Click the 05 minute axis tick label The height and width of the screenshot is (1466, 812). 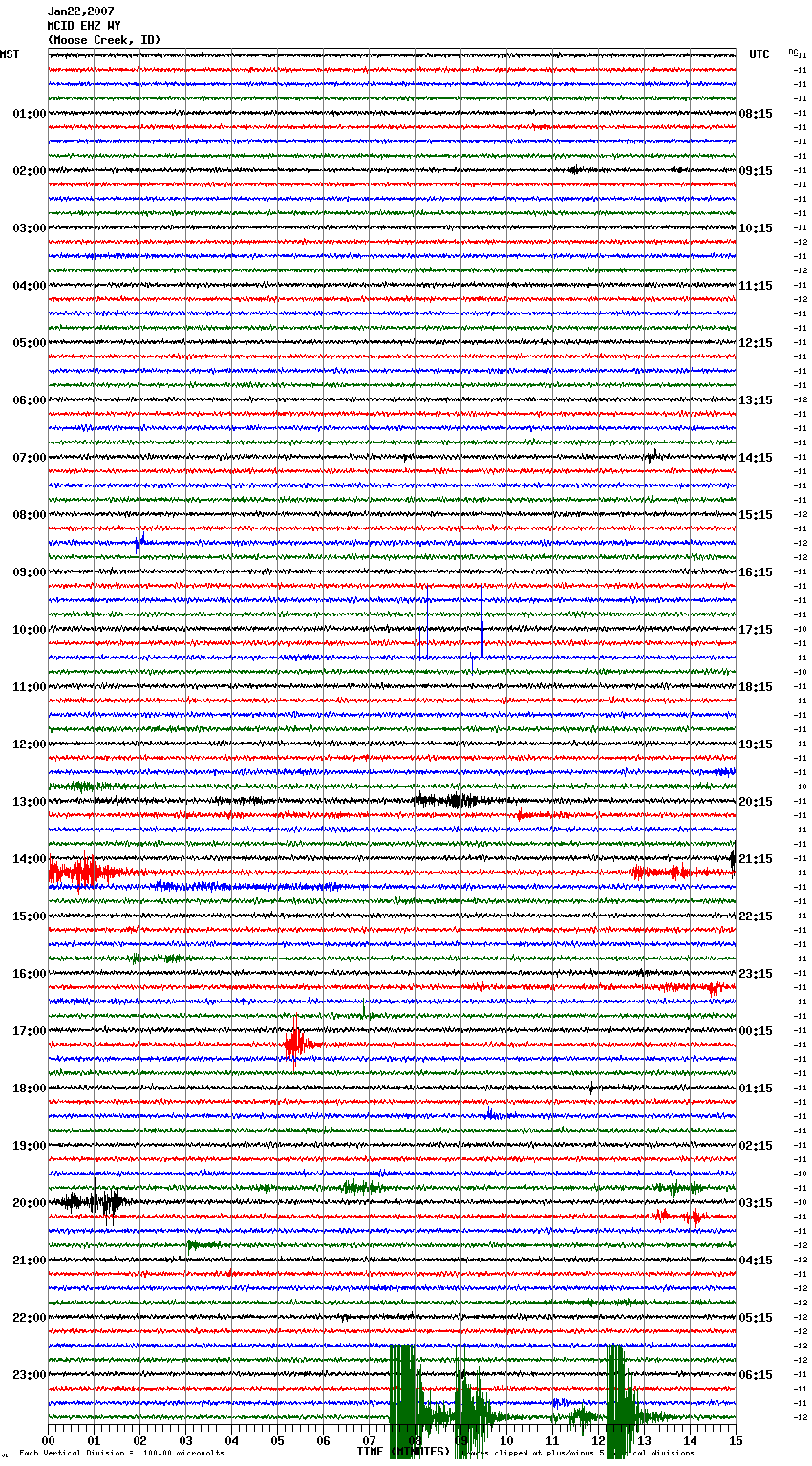point(278,1440)
